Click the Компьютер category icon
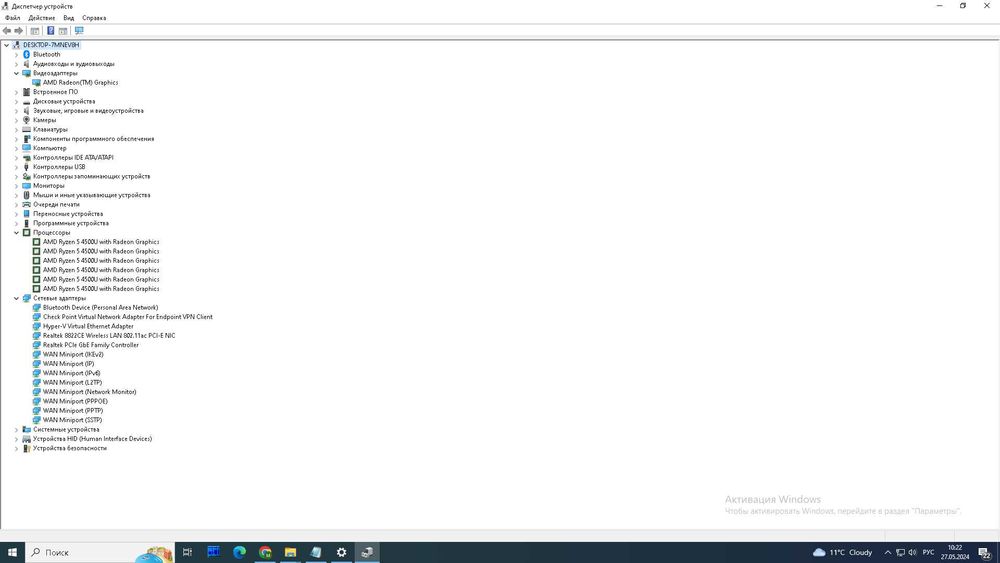Viewport: 1000px width, 563px height. pos(26,148)
